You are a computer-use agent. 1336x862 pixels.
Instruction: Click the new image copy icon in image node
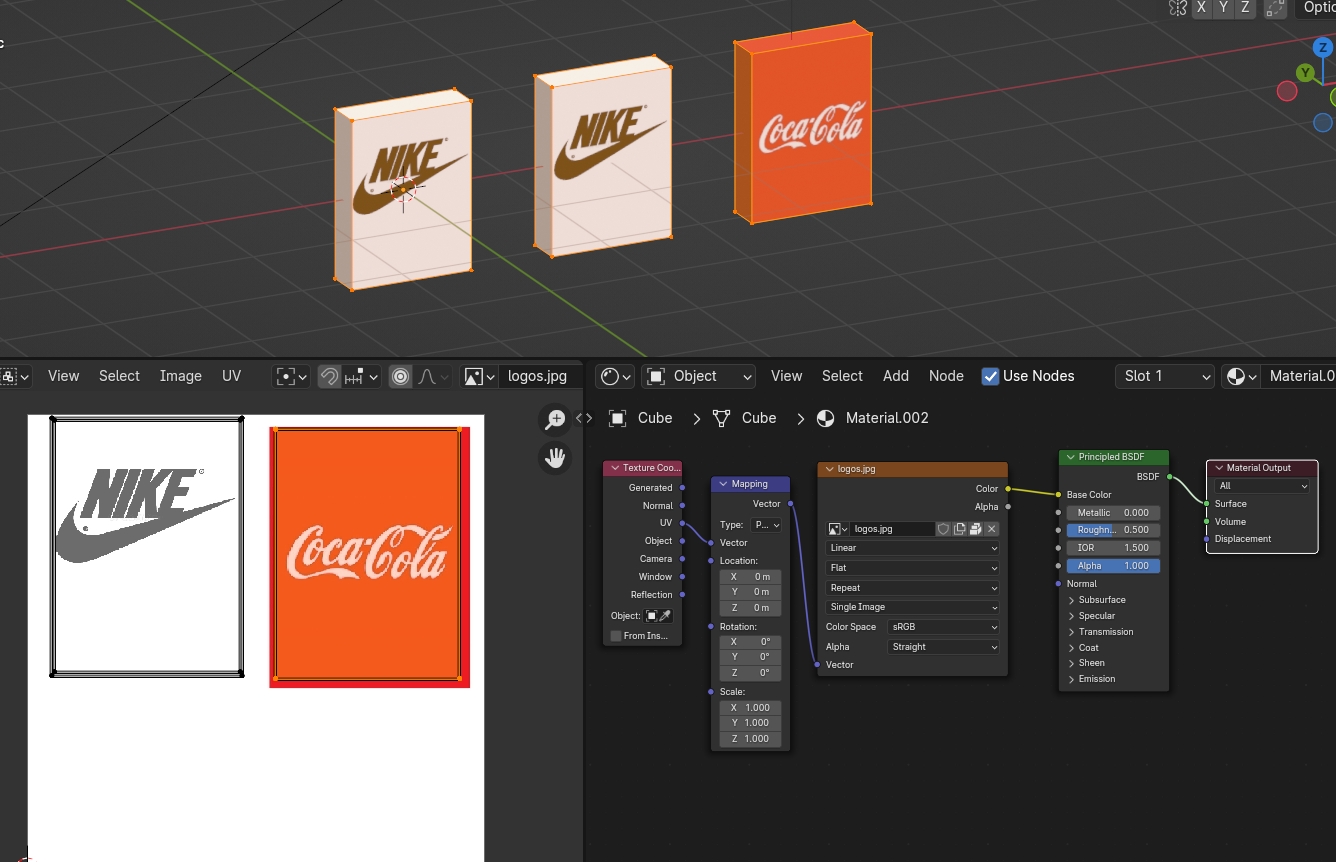(x=959, y=529)
